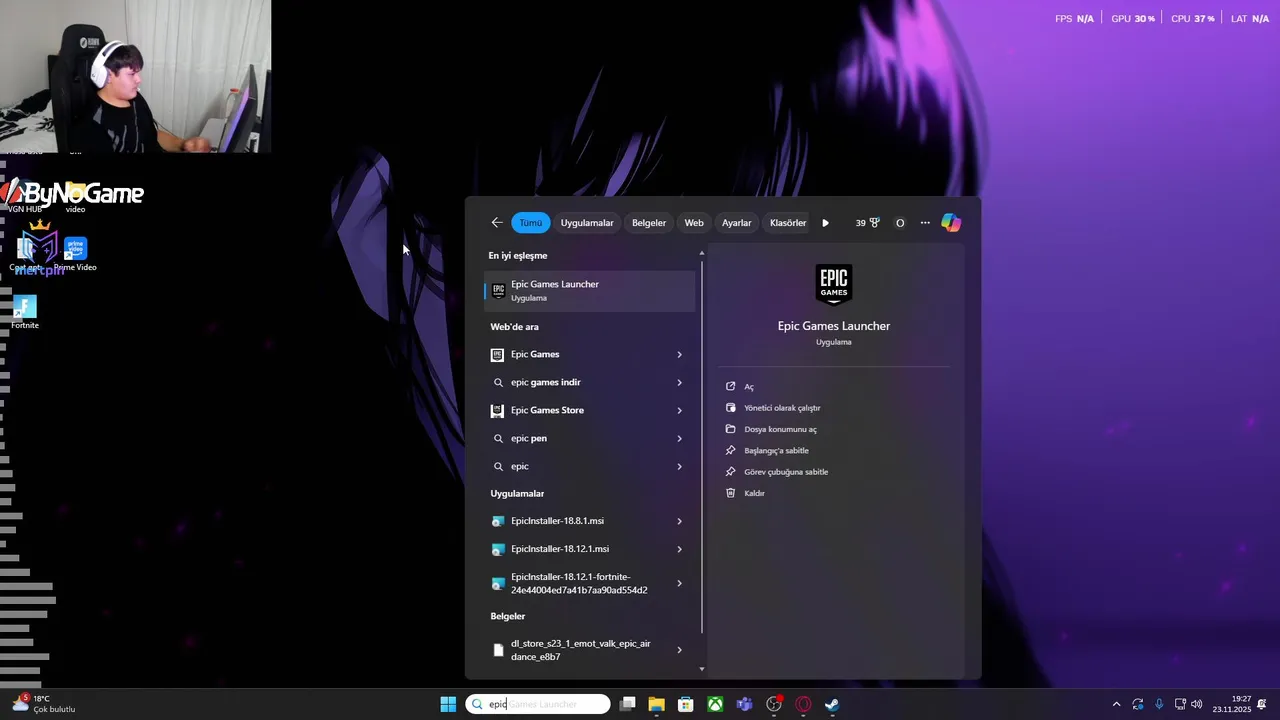Show hidden system tray icons
The width and height of the screenshot is (1280, 720).
[x=1116, y=704]
